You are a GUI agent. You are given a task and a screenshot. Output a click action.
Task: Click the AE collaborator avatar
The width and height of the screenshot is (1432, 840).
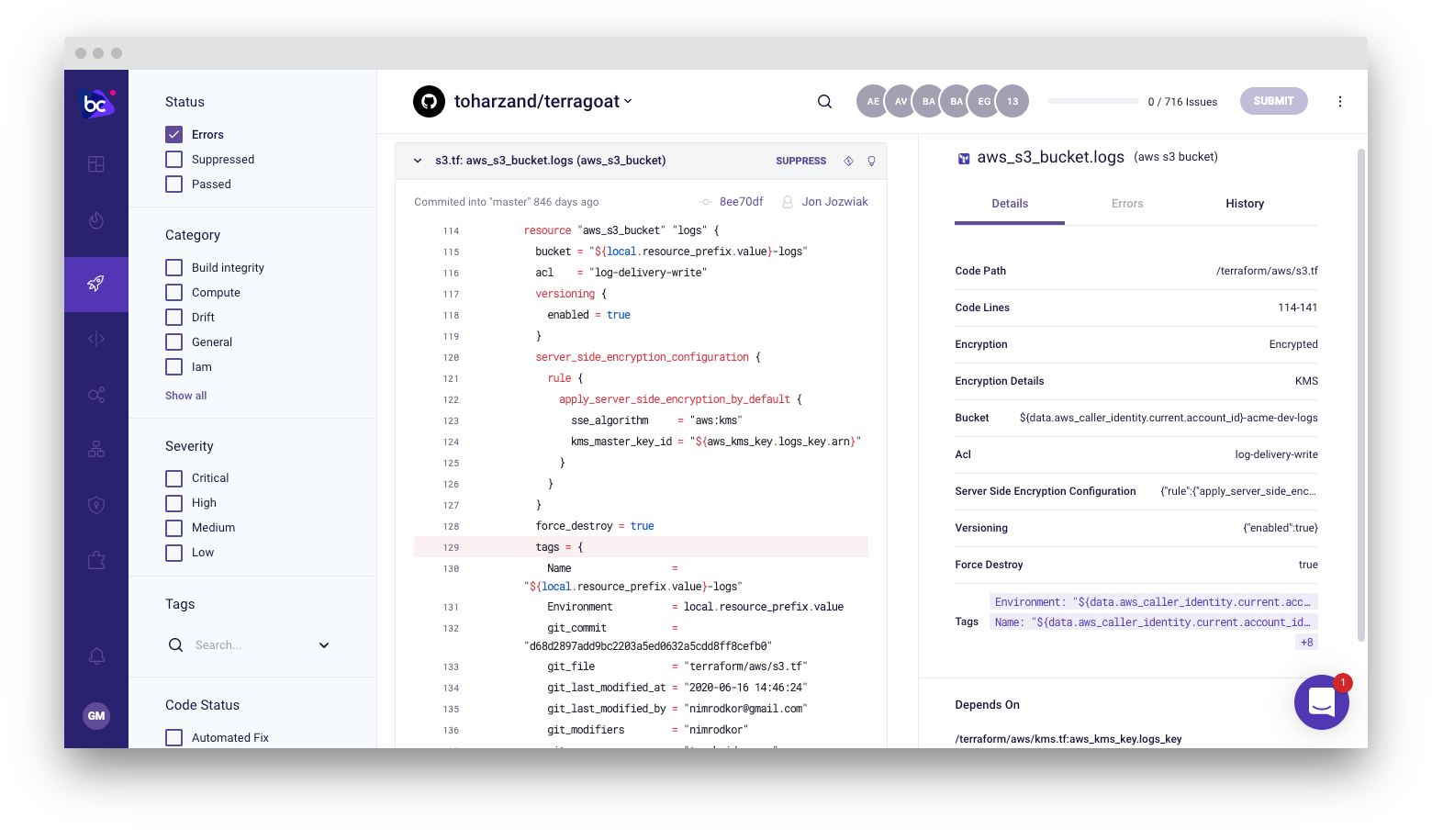pyautogui.click(x=873, y=101)
